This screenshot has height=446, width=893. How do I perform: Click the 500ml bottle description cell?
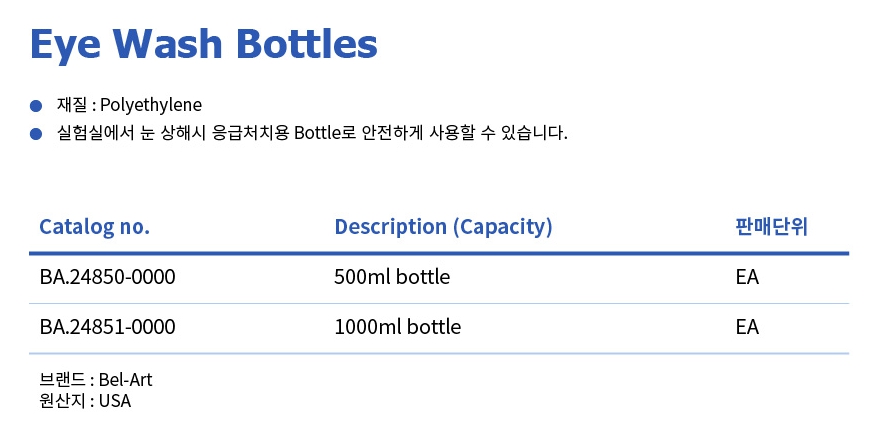tap(392, 277)
